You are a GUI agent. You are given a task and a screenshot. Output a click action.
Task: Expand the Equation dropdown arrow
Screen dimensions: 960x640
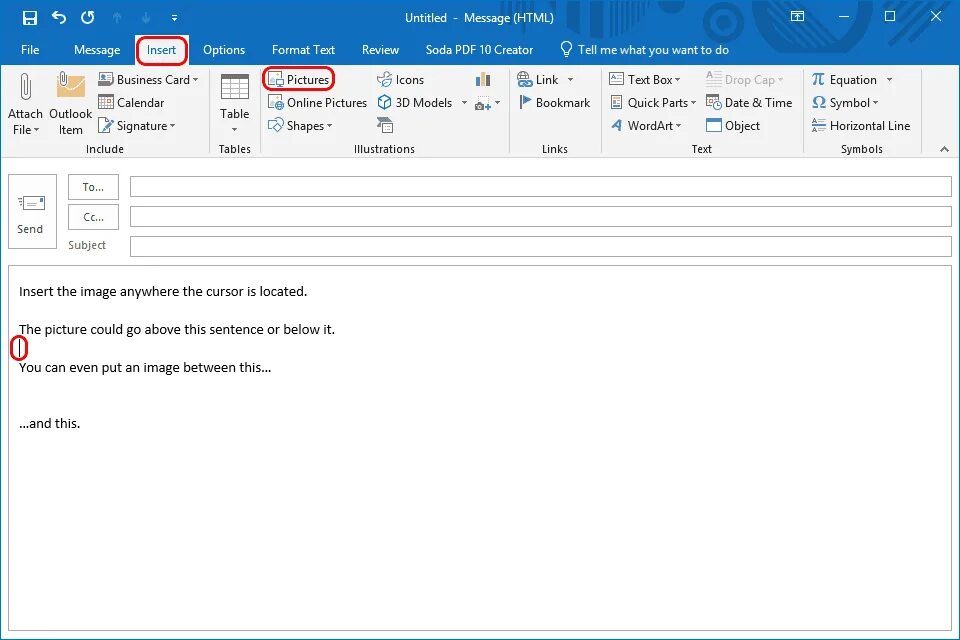tap(889, 80)
